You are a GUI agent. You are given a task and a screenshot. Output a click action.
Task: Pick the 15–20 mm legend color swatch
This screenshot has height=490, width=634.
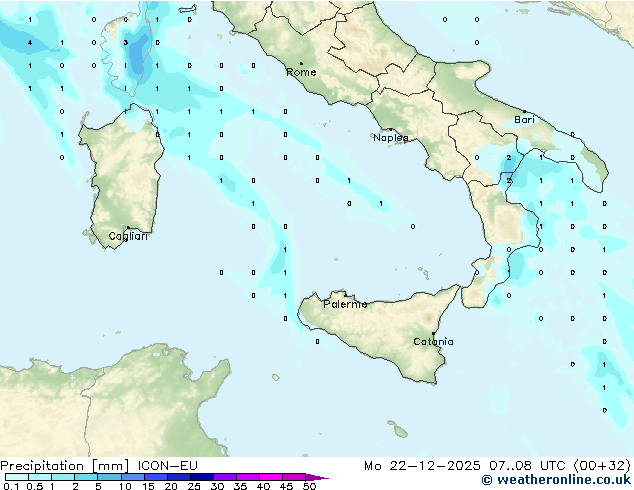pos(156,477)
